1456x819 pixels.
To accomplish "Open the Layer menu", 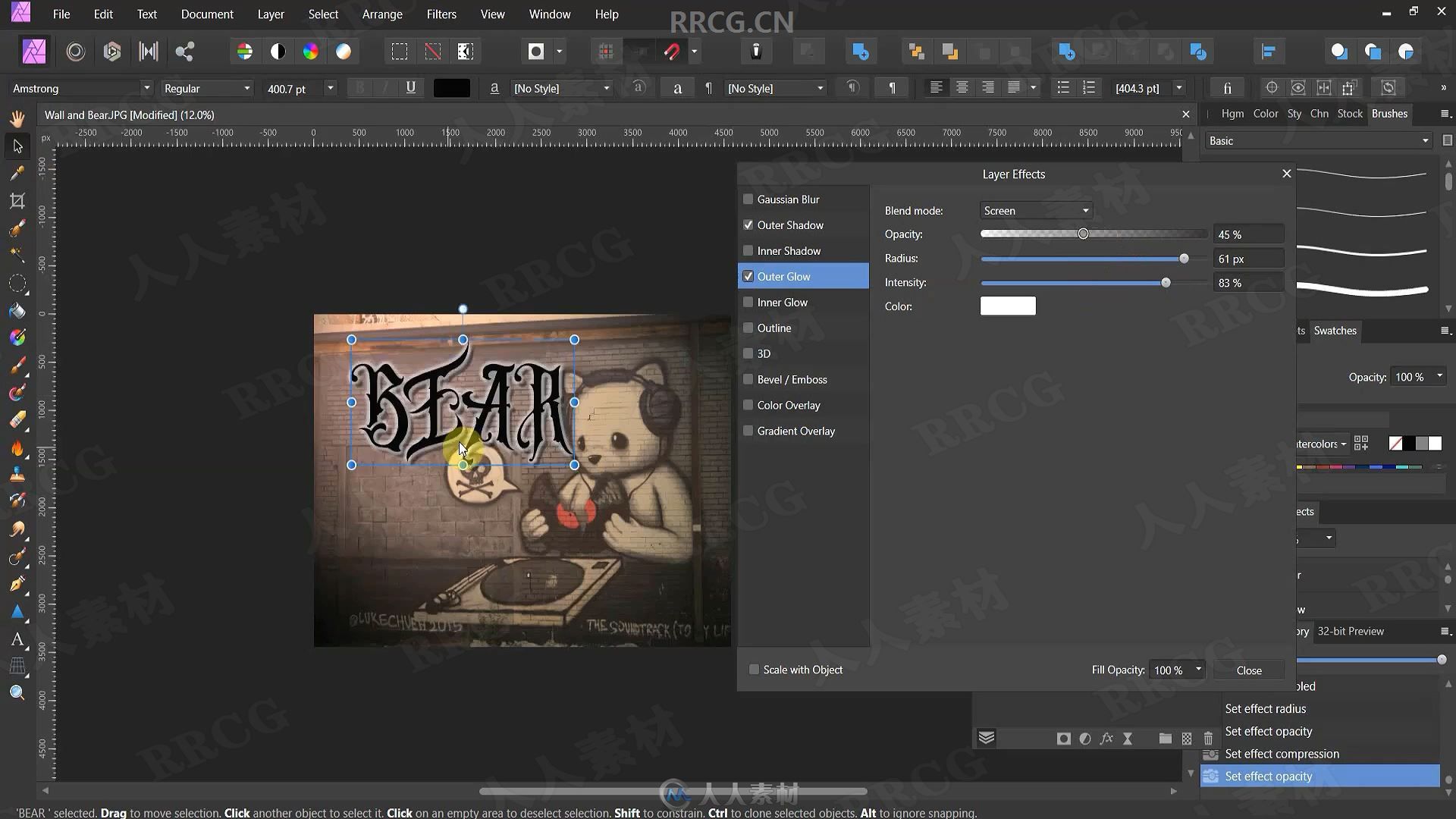I will coord(271,14).
